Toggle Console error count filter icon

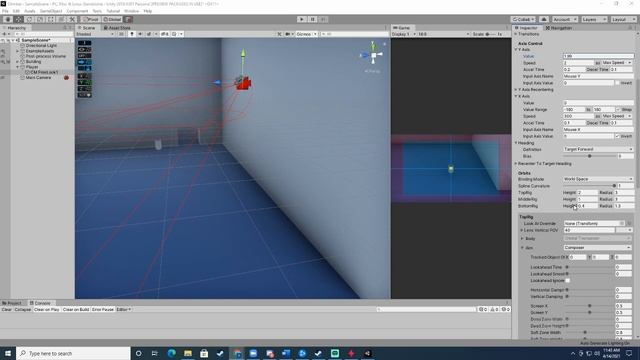[x=505, y=309]
